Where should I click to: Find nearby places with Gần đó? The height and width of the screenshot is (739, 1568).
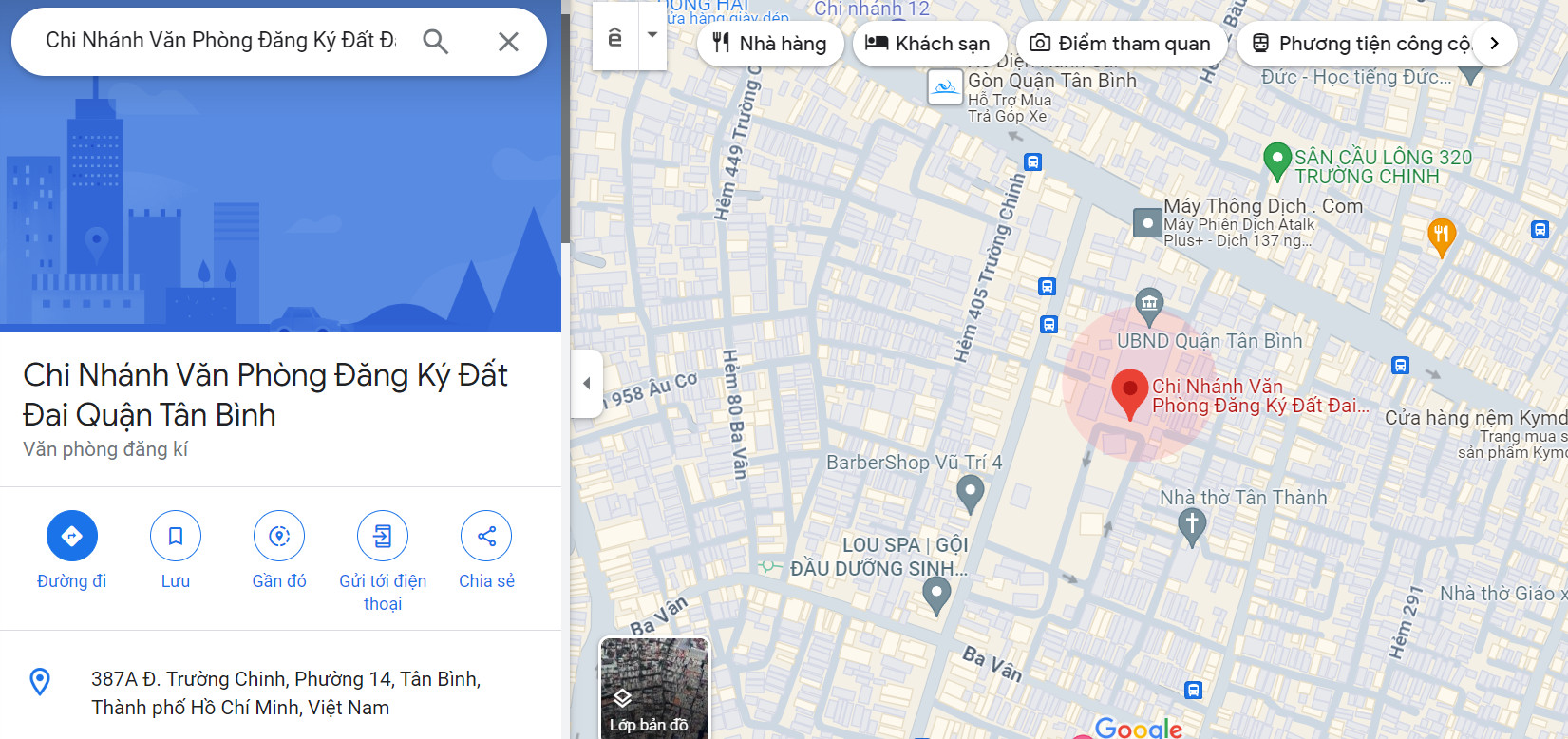point(279,536)
